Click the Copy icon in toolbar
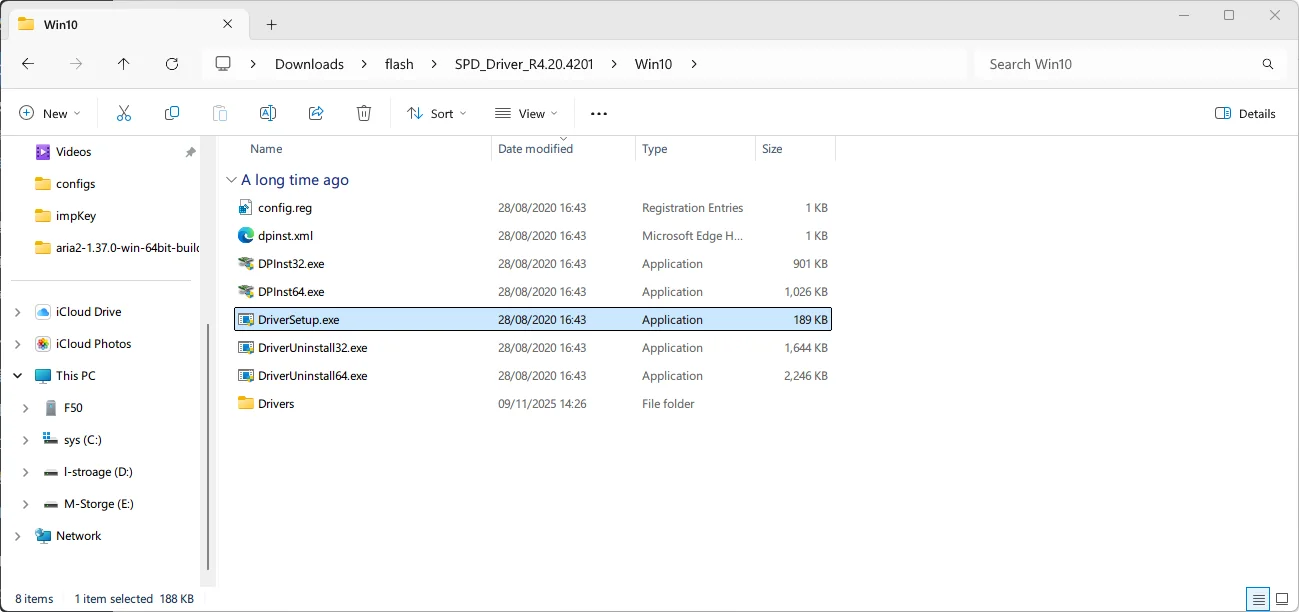Image resolution: width=1299 pixels, height=612 pixels. click(x=172, y=113)
